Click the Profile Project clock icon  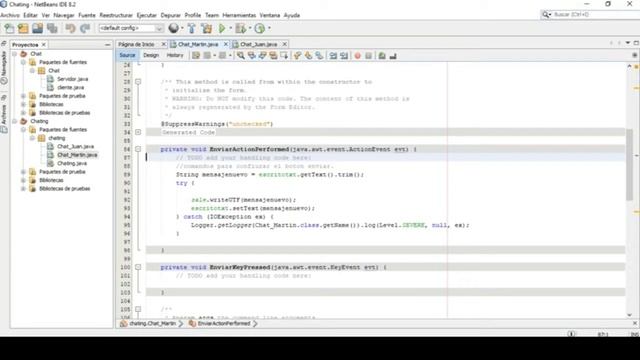tap(260, 28)
